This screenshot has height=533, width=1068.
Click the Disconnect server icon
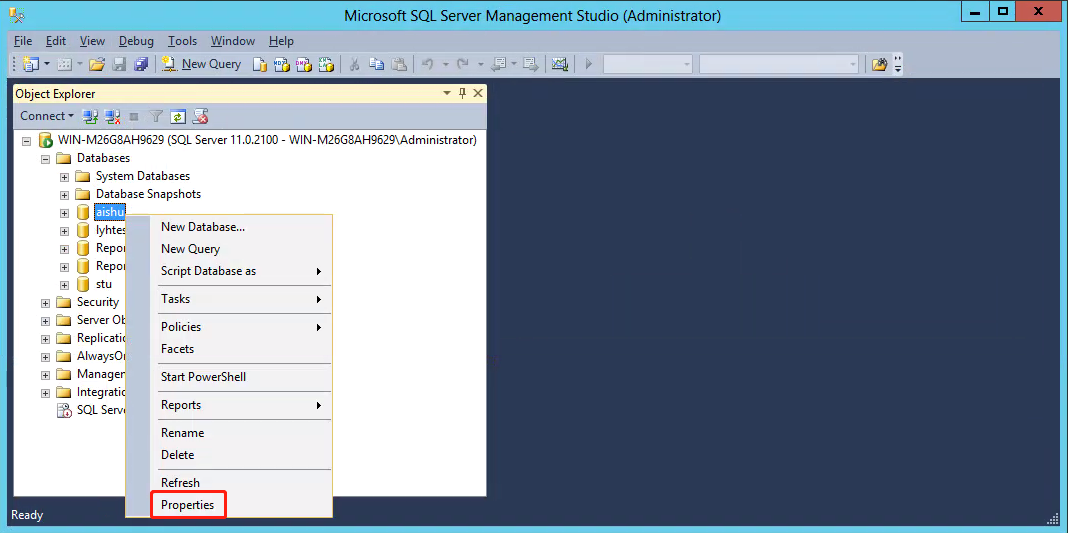(112, 116)
